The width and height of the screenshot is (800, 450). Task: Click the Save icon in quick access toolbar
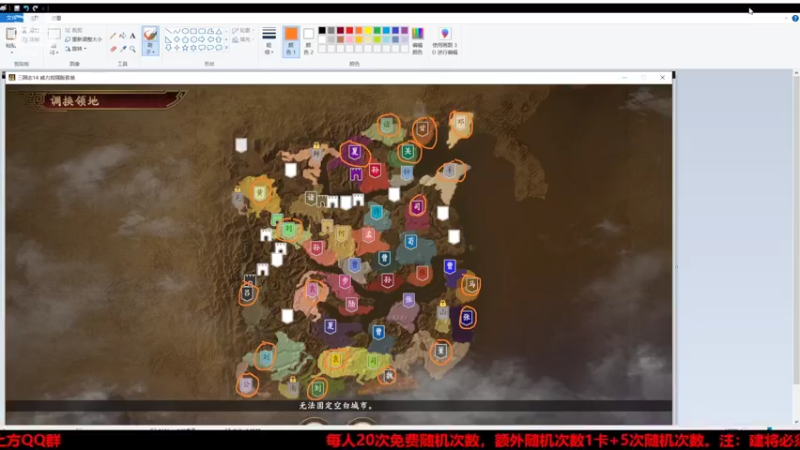16,8
